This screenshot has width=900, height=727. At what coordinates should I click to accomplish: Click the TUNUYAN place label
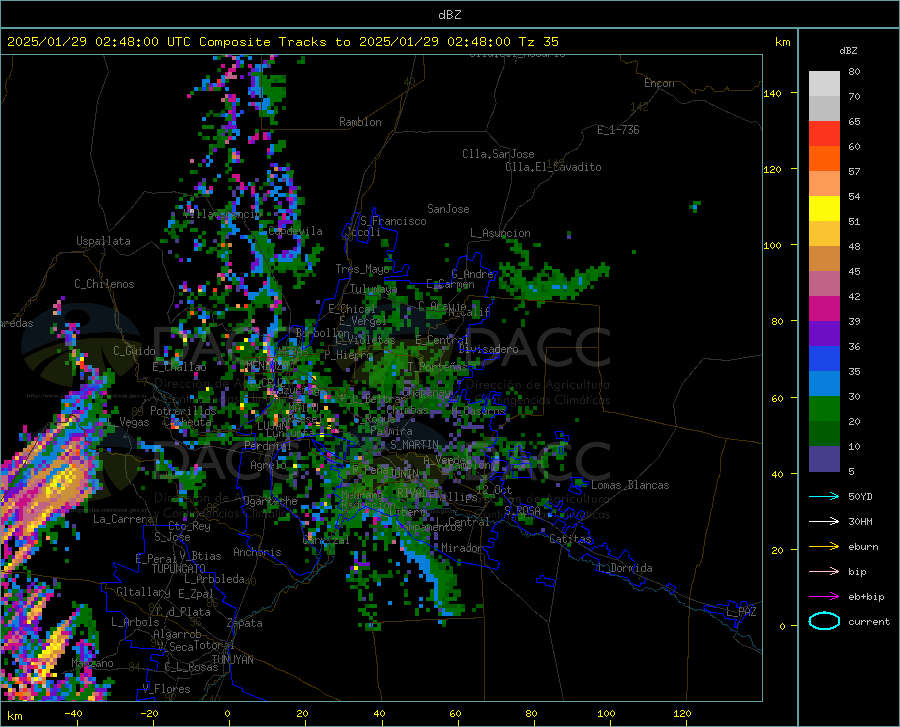232,660
